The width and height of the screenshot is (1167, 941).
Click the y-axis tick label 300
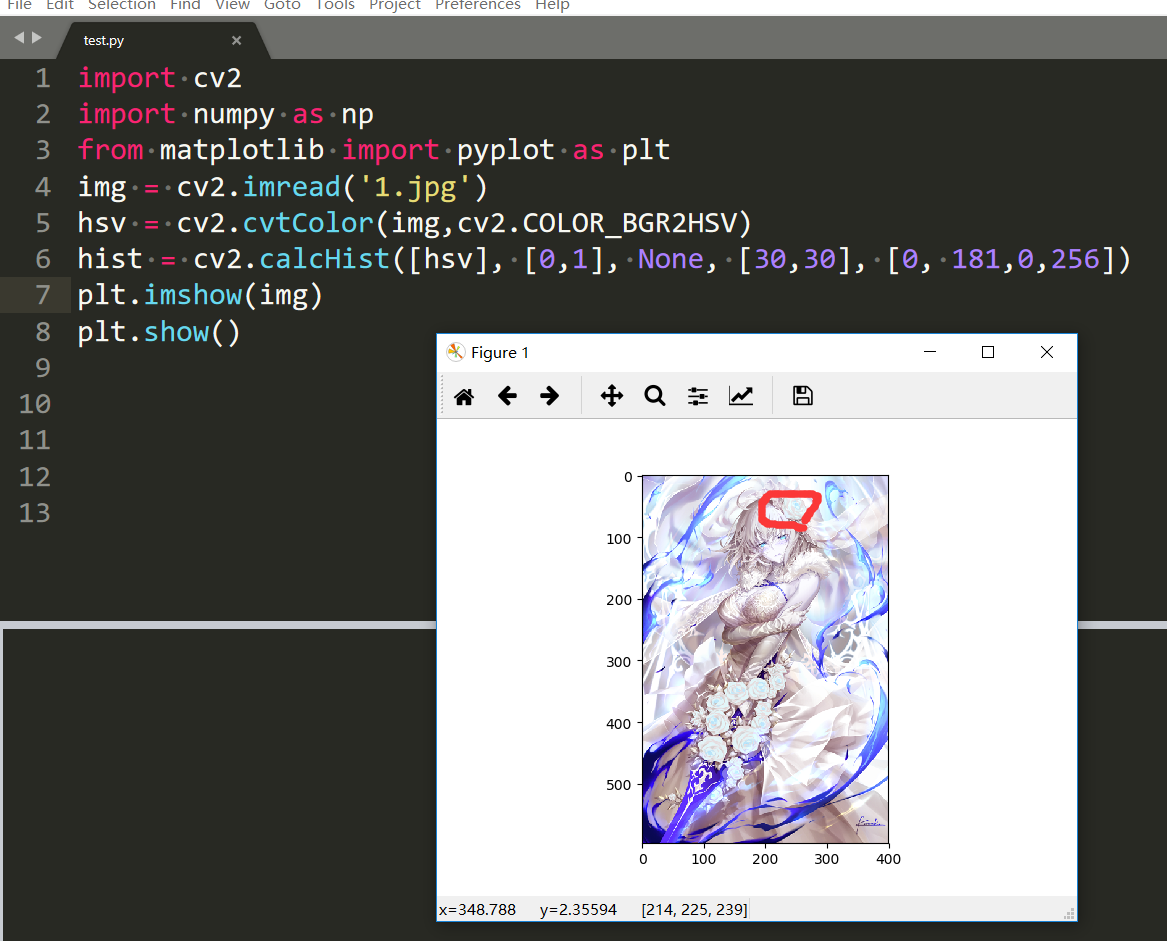pos(618,662)
